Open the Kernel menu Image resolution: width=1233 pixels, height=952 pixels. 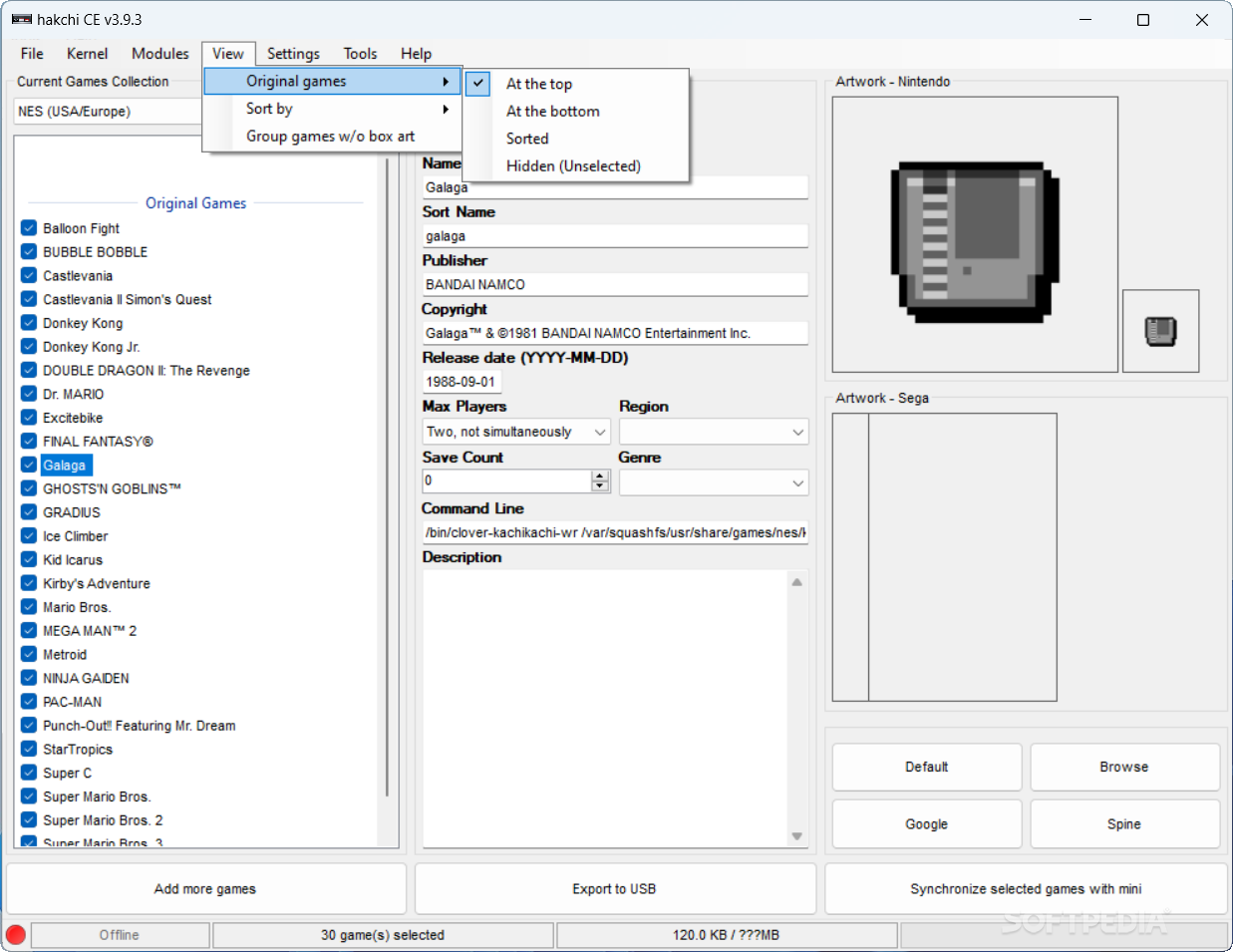87,54
